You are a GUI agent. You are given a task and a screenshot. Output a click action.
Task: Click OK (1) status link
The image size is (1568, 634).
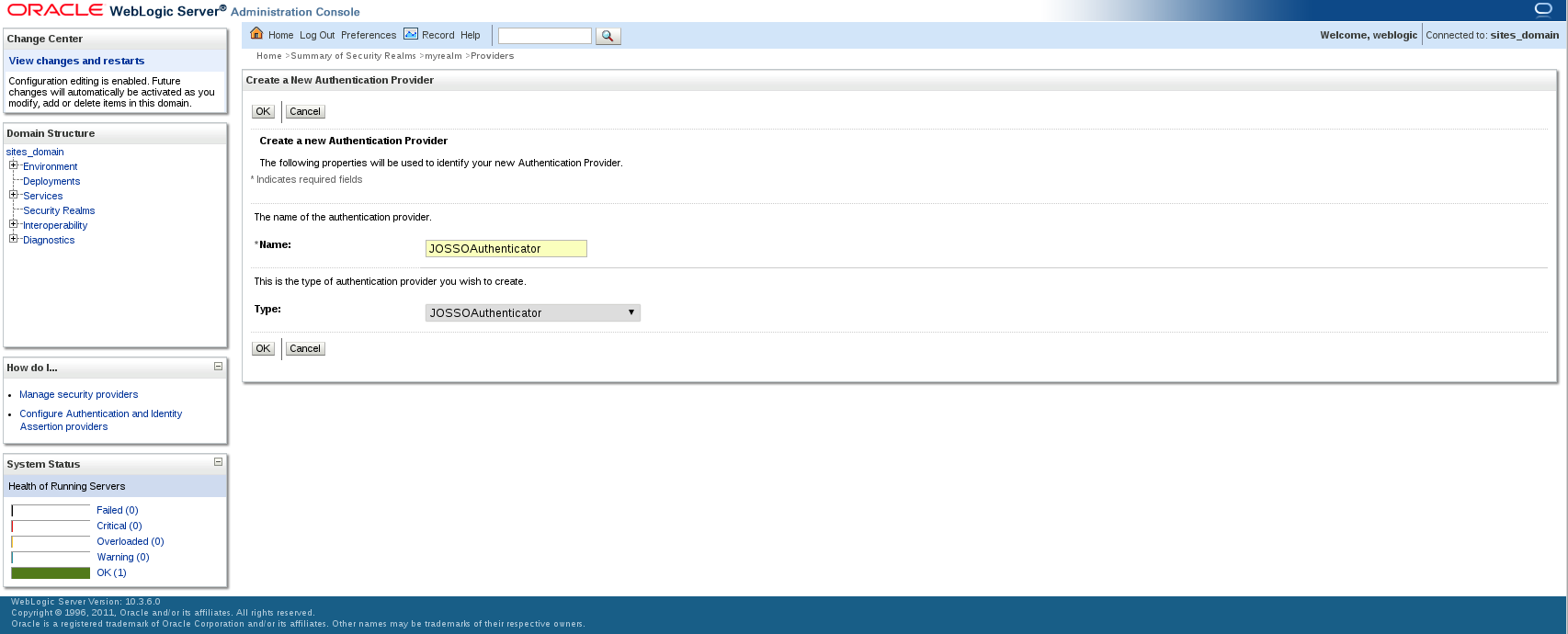pos(112,572)
